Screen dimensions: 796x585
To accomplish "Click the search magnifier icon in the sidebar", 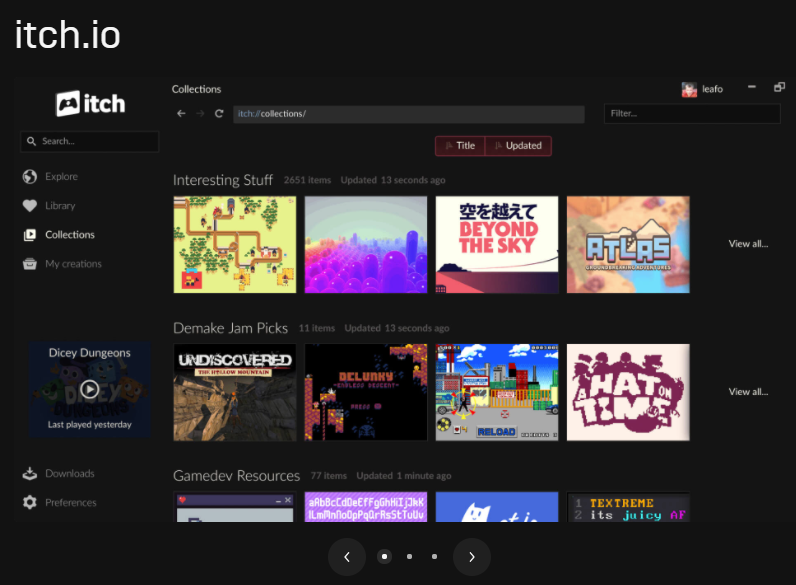I will 31,141.
